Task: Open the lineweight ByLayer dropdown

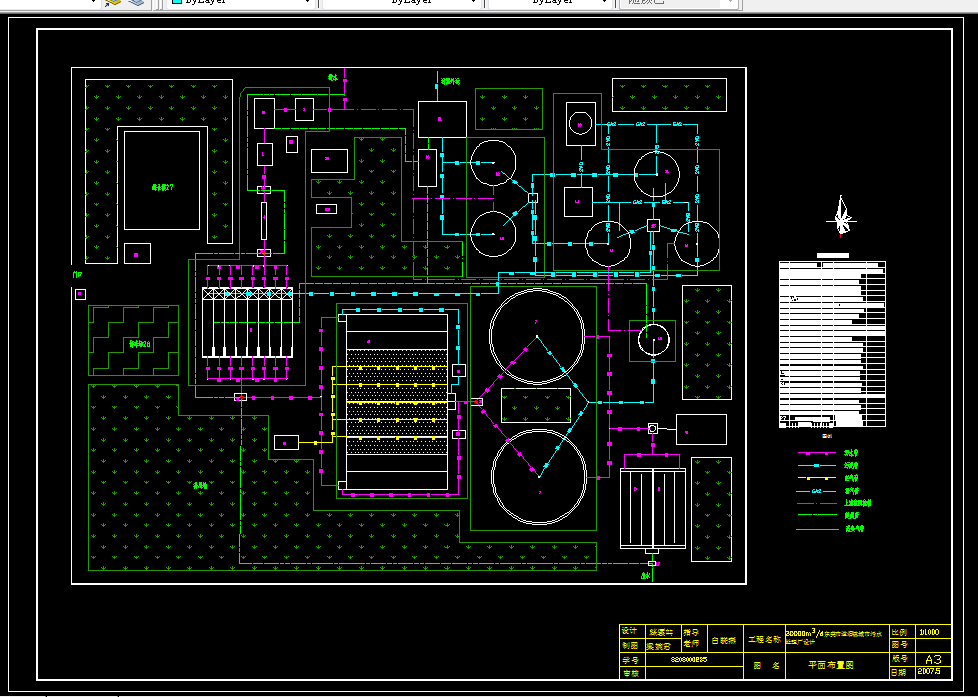Action: [x=549, y=2]
